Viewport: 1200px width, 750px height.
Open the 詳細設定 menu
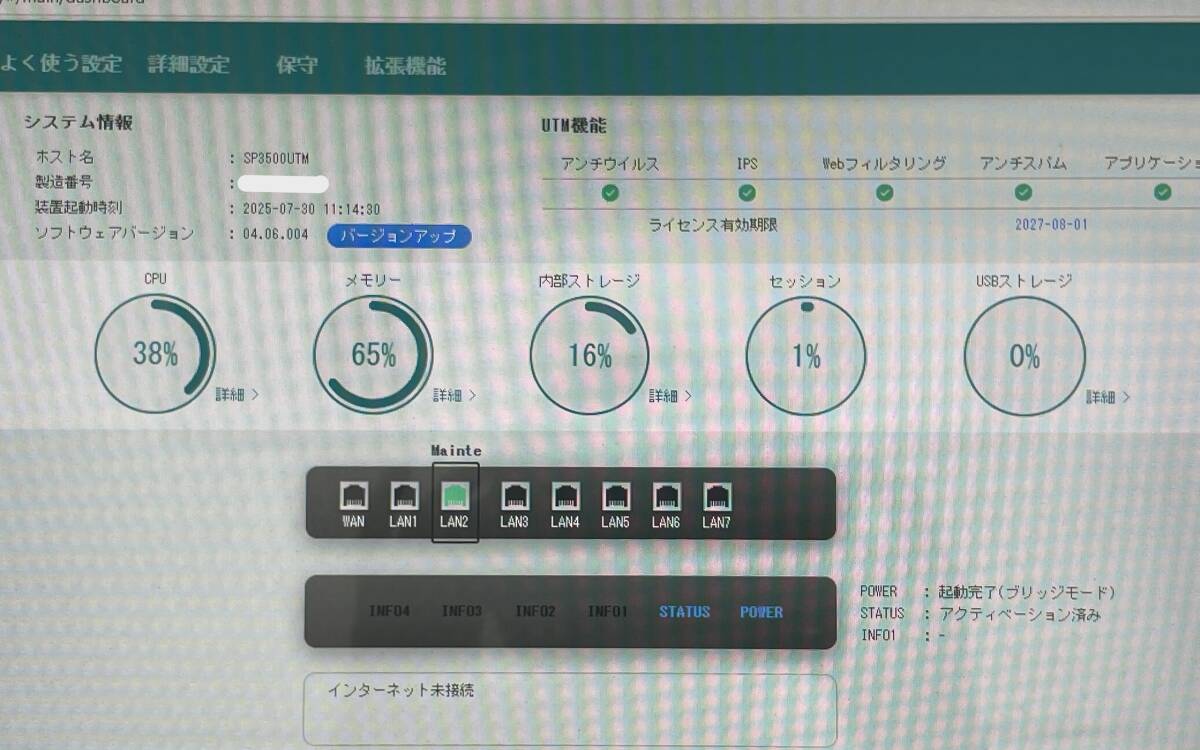pos(189,65)
